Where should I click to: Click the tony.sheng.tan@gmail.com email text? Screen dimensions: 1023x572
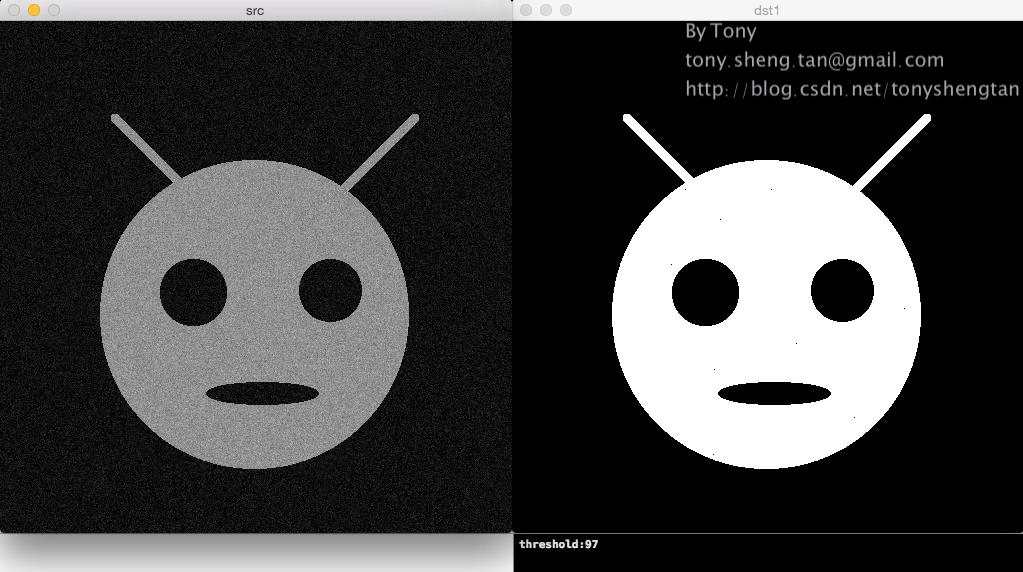(814, 61)
